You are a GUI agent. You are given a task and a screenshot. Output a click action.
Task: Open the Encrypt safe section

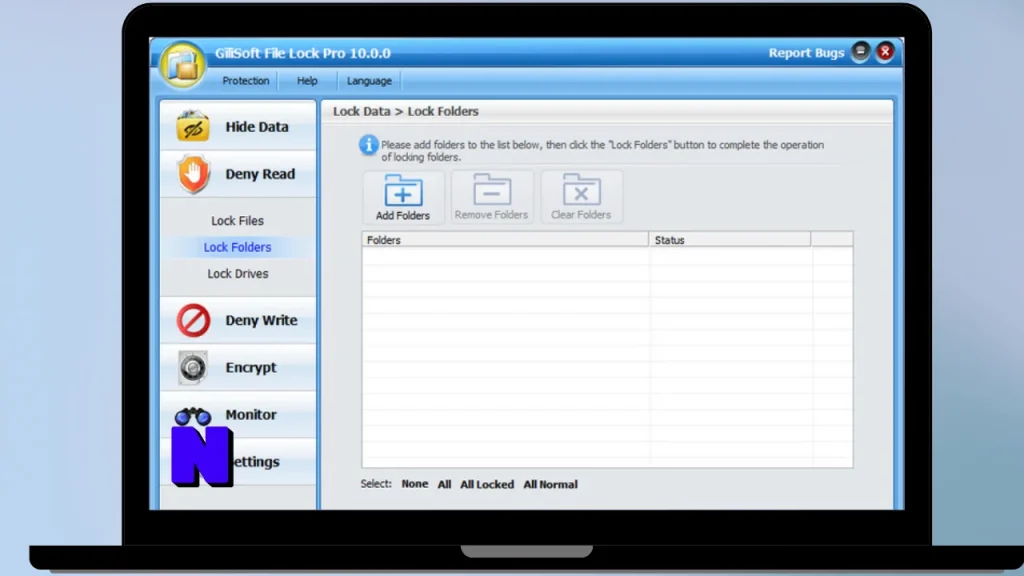pyautogui.click(x=238, y=367)
